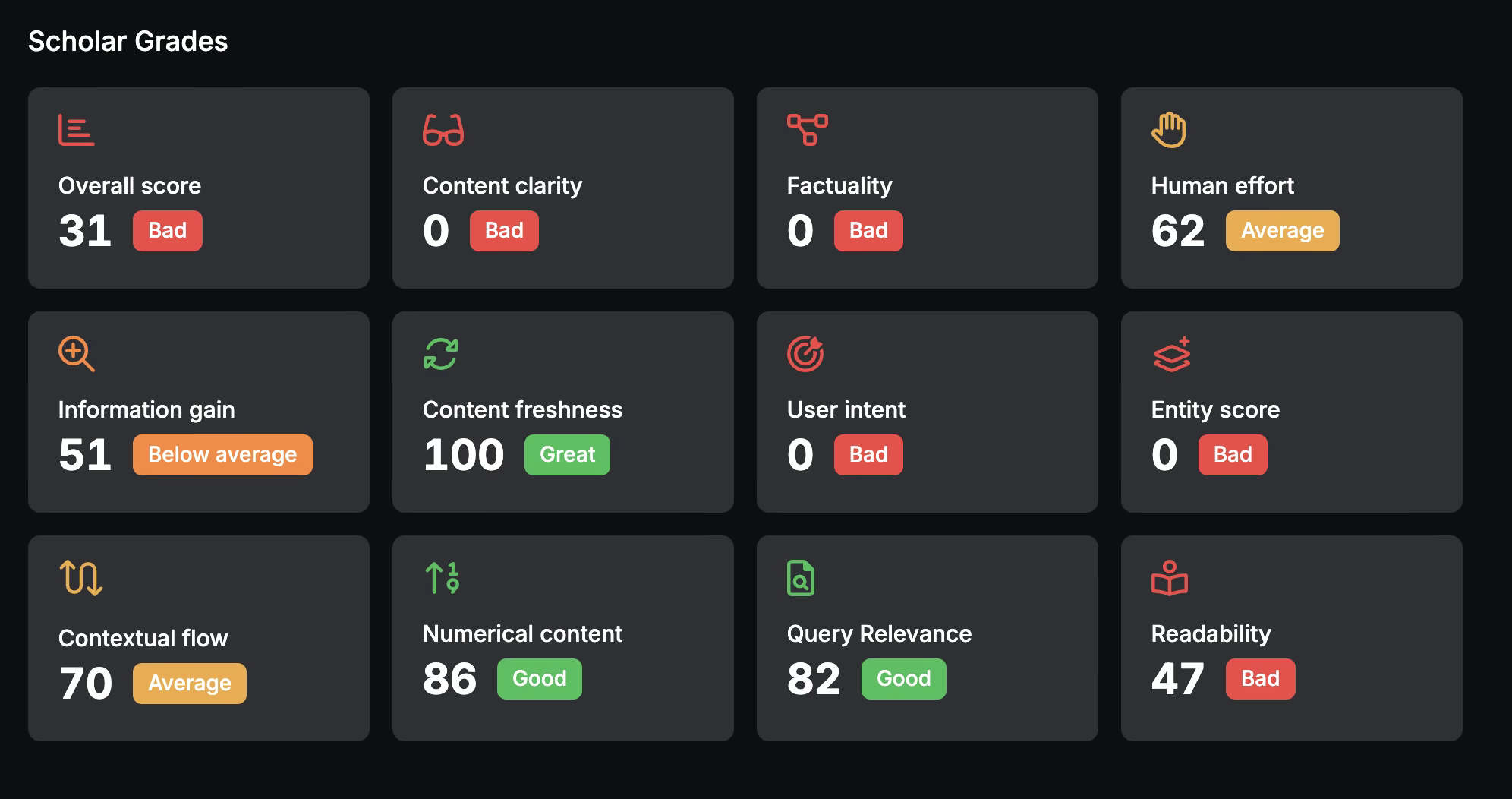The image size is (1512, 799).
Task: Click the Contextual flow arrows icon
Action: coord(80,578)
